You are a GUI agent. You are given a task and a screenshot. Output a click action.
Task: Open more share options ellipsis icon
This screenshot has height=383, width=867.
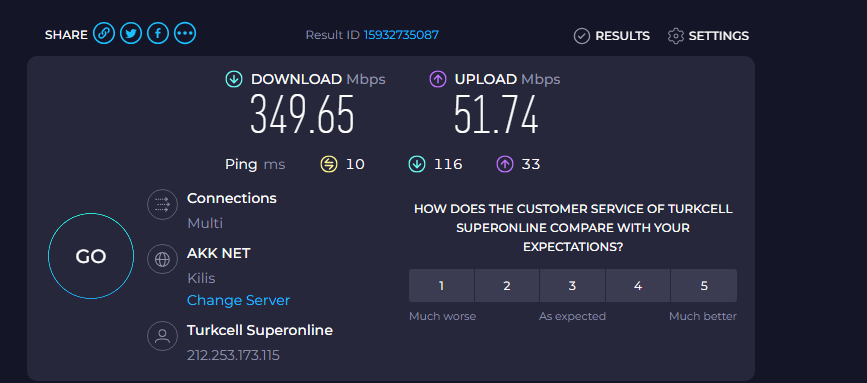pyautogui.click(x=185, y=34)
